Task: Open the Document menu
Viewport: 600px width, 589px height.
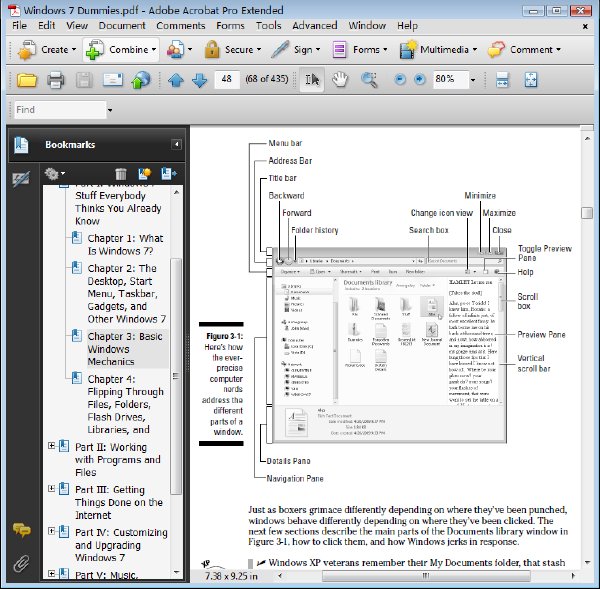Action: (x=122, y=26)
